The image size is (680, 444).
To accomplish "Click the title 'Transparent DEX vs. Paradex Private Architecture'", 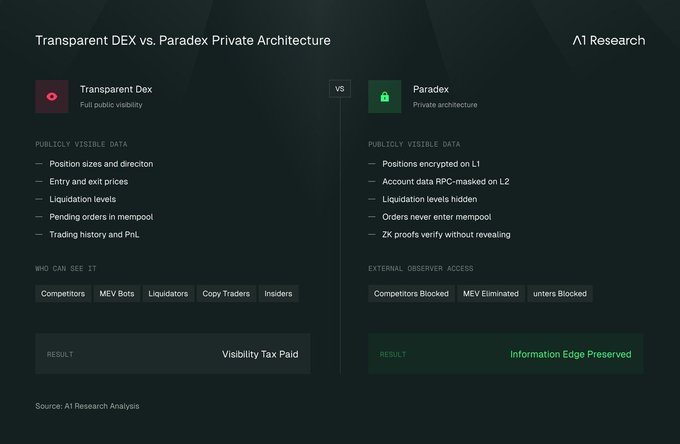I will [183, 40].
